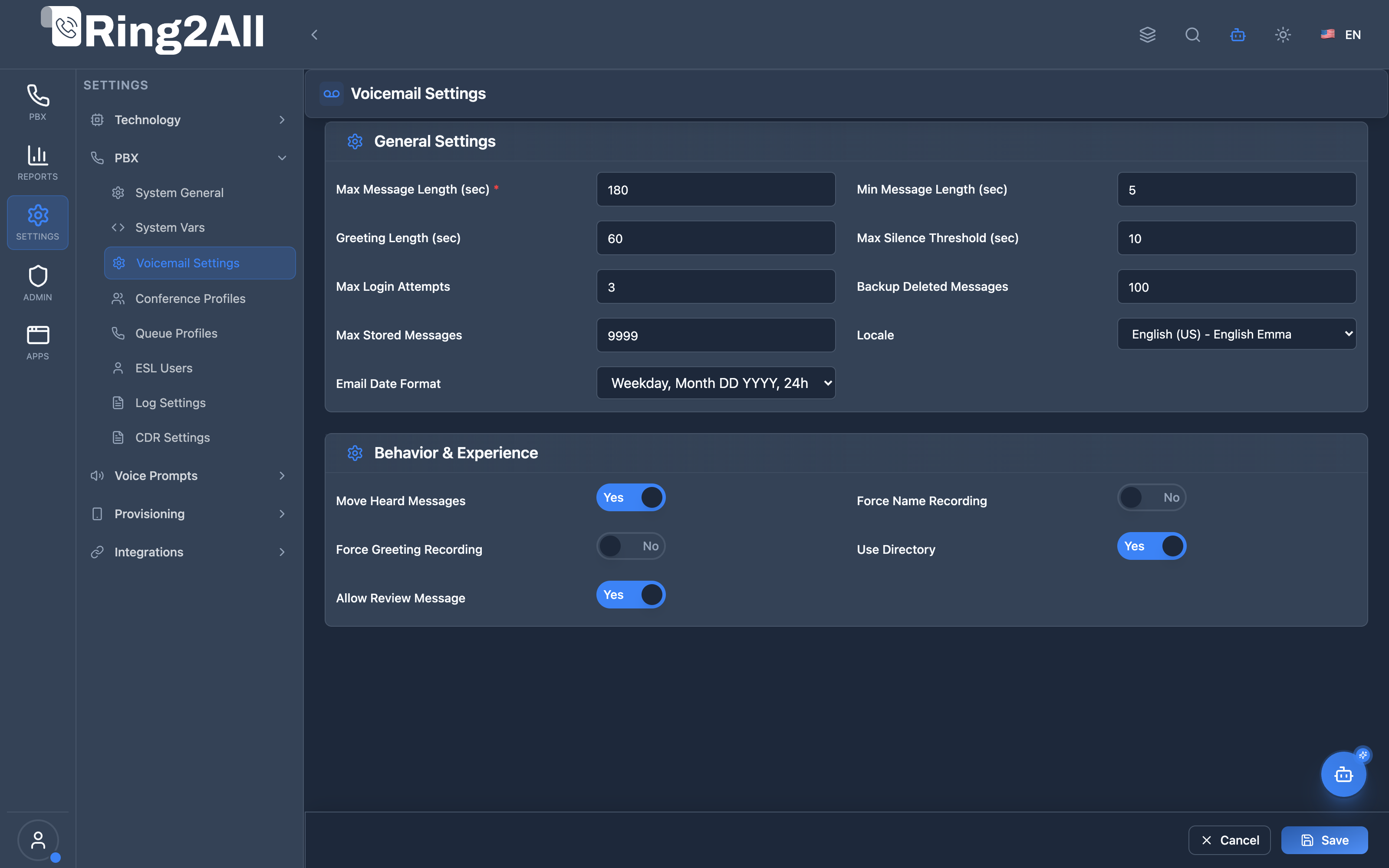Image resolution: width=1389 pixels, height=868 pixels.
Task: Open the Admin shield icon
Action: [38, 283]
